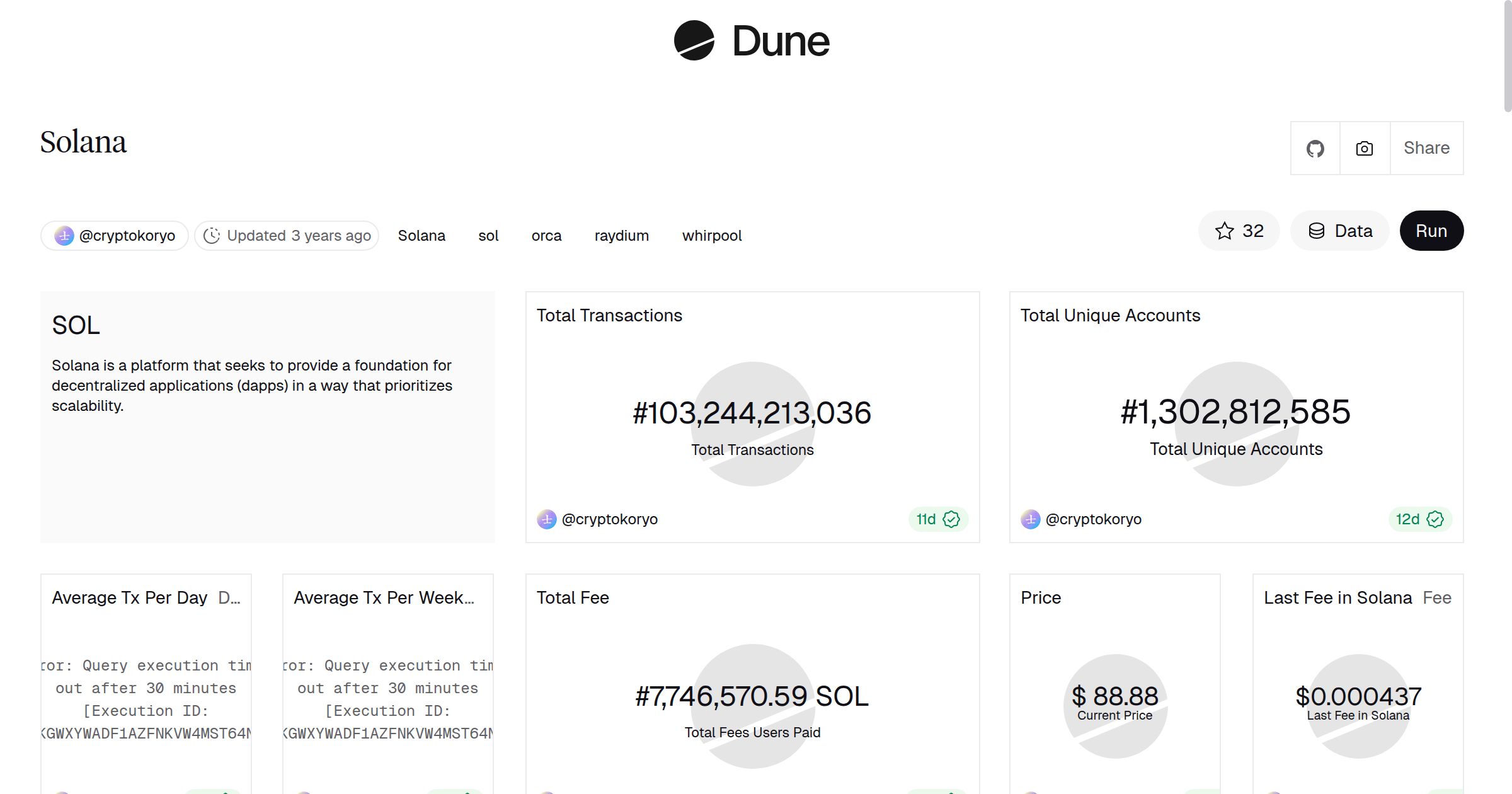Image resolution: width=1512 pixels, height=794 pixels.
Task: Select the raydium tag
Action: [x=621, y=236]
